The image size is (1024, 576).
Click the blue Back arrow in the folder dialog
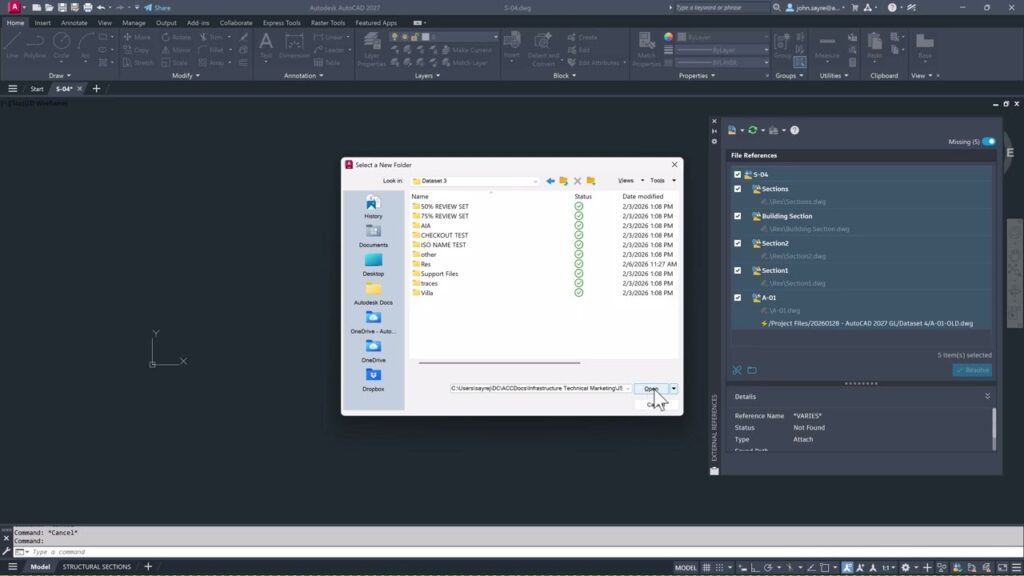click(550, 181)
